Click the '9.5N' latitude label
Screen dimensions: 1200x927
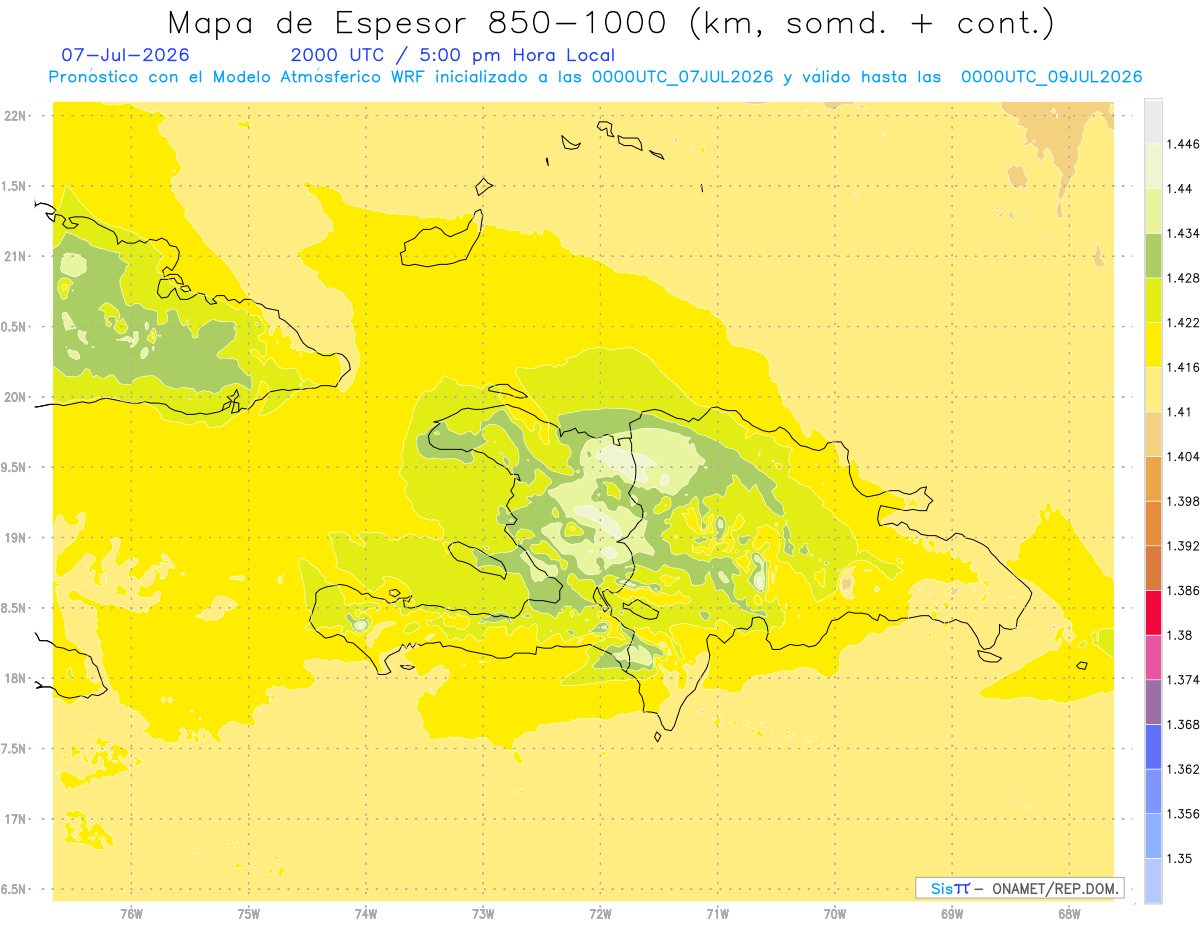(x=15, y=467)
